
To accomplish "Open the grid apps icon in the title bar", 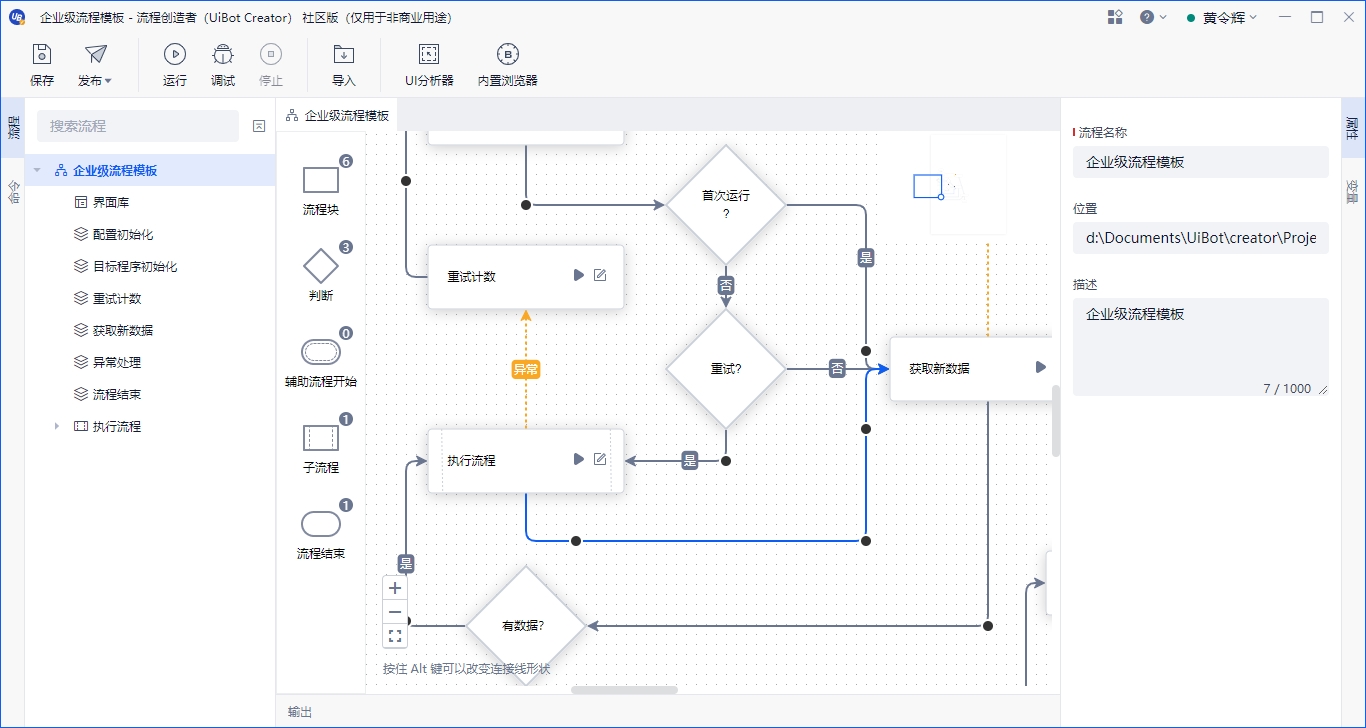I will (x=1116, y=17).
